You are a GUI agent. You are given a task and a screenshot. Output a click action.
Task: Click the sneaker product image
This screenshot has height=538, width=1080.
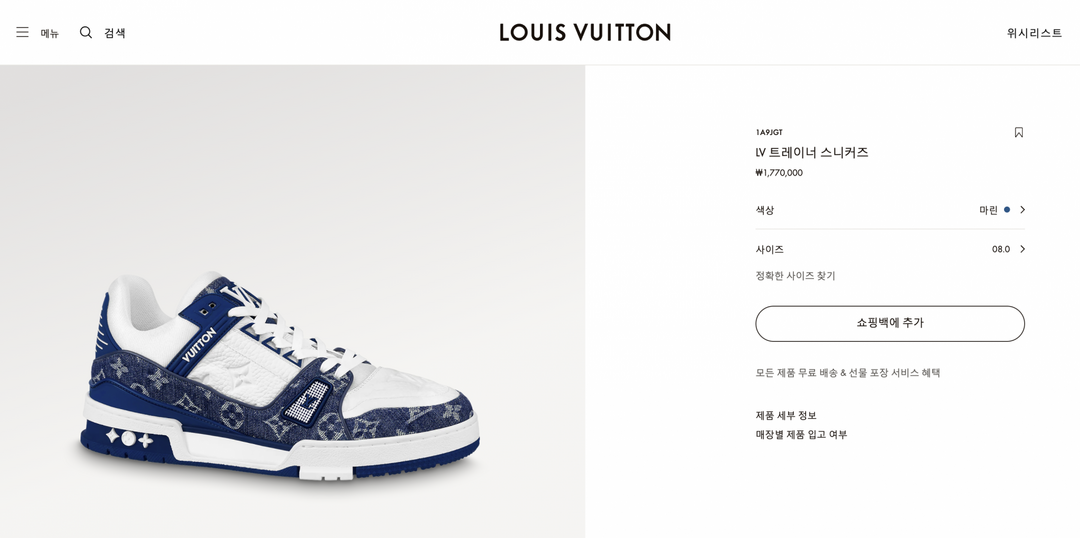coord(279,377)
